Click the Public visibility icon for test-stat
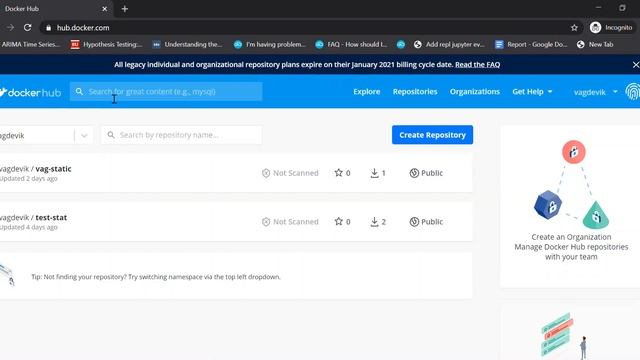This screenshot has width=640, height=360. [x=414, y=222]
